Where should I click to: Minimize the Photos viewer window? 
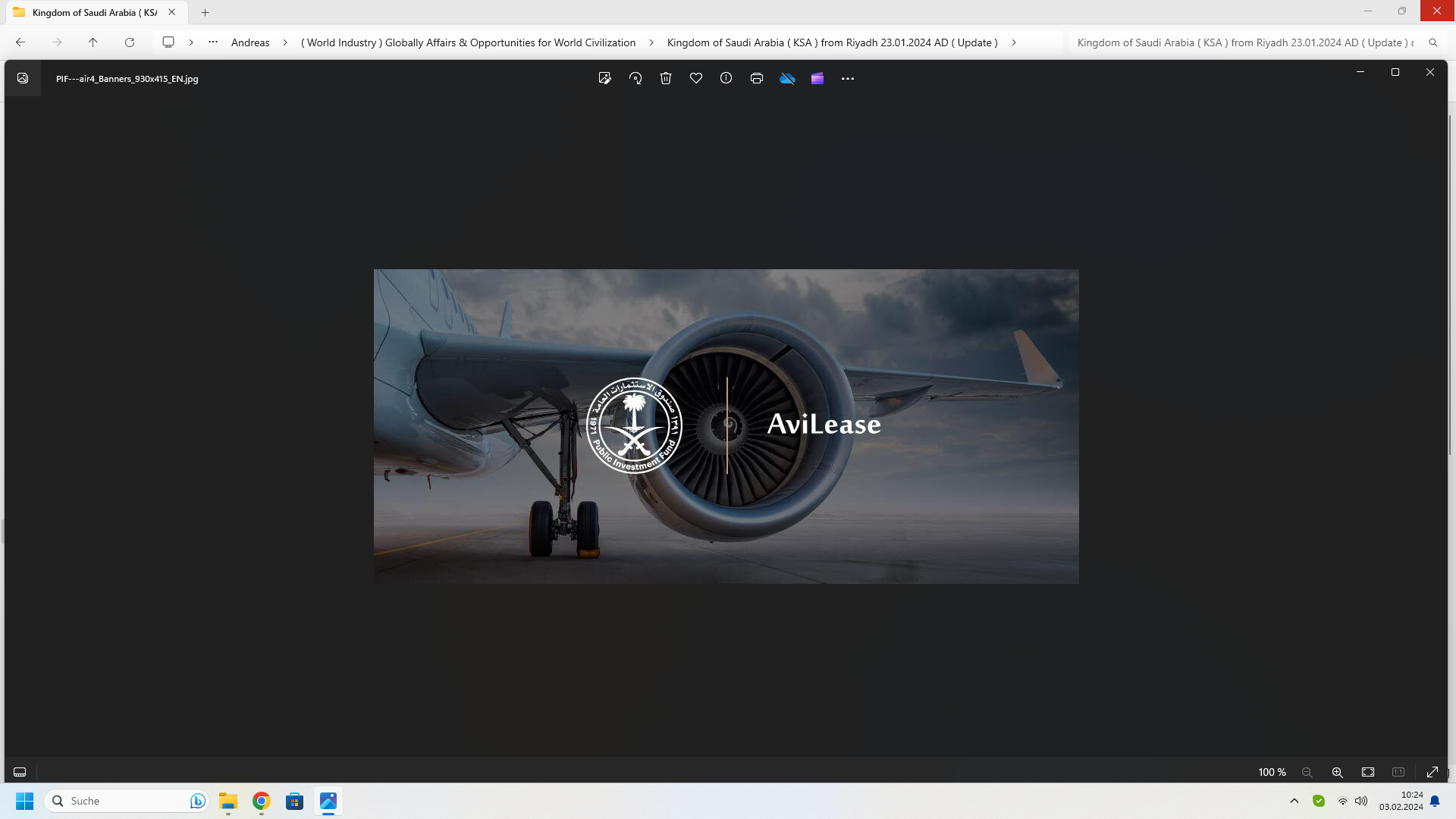click(x=1360, y=72)
